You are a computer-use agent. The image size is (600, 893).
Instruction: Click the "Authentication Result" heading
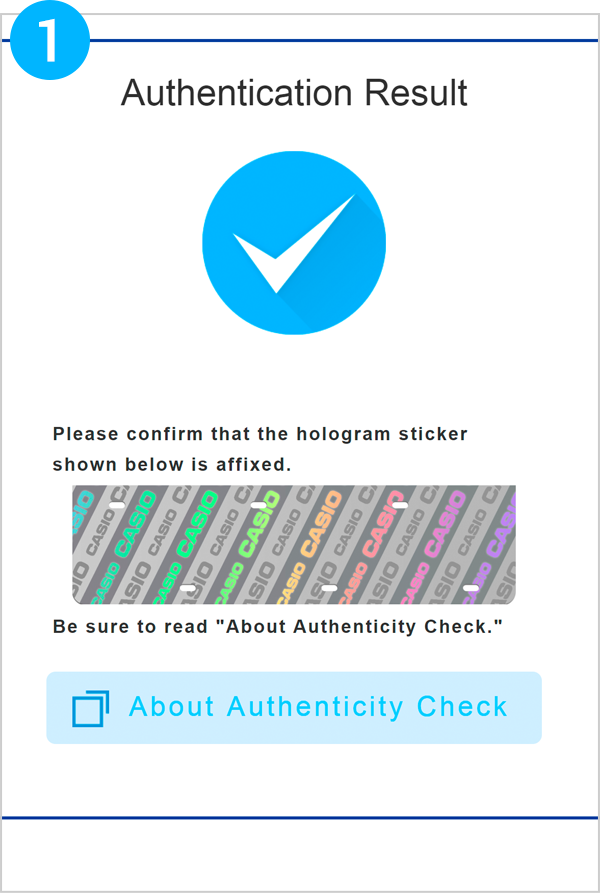pos(294,93)
